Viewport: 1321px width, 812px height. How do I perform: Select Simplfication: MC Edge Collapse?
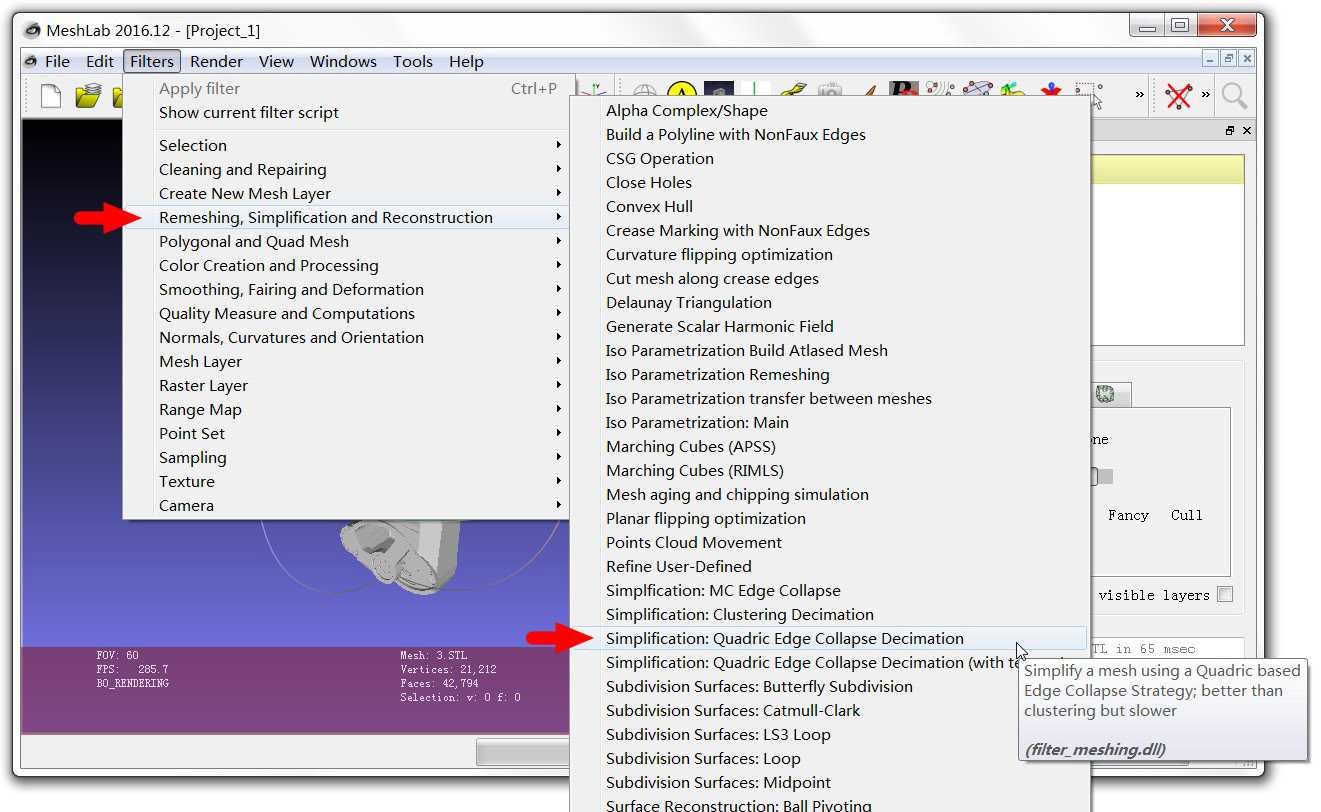pos(829,590)
